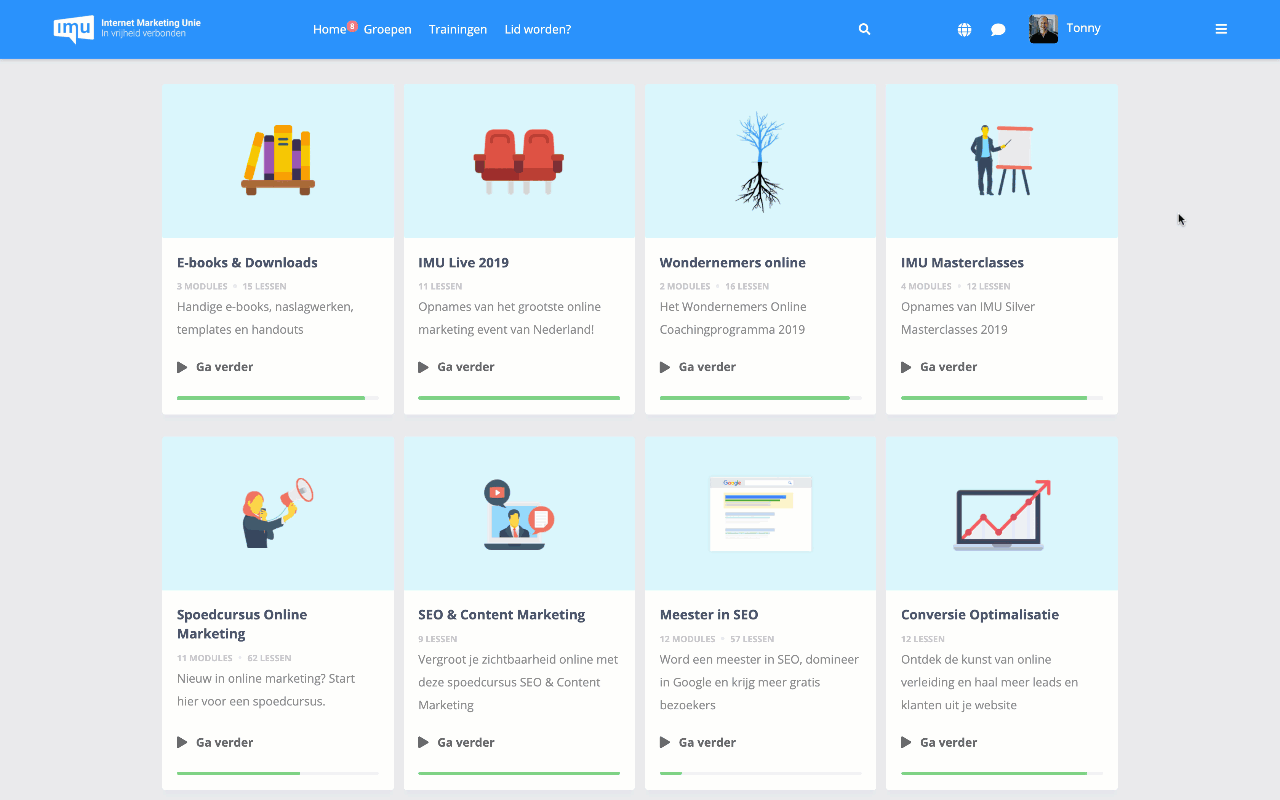This screenshot has width=1280, height=800.
Task: Open the Google search results image
Action: [760, 513]
